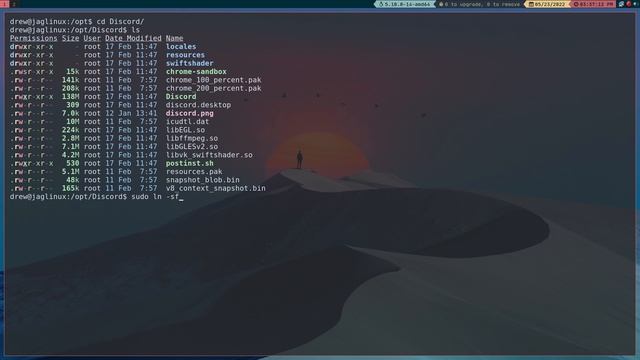Open the package updates module showing upgrades
Viewport: 640px width, 360px height.
point(479,4)
